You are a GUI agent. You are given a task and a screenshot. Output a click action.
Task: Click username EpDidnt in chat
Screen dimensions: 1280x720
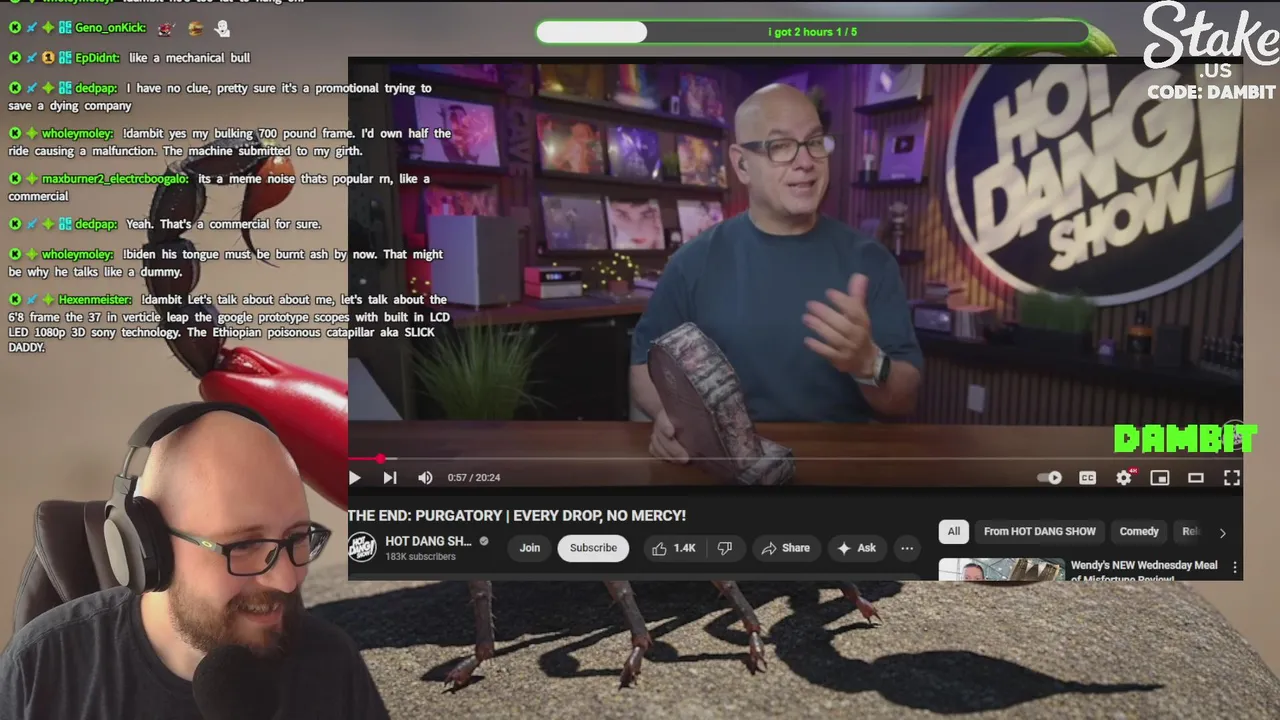pyautogui.click(x=97, y=58)
